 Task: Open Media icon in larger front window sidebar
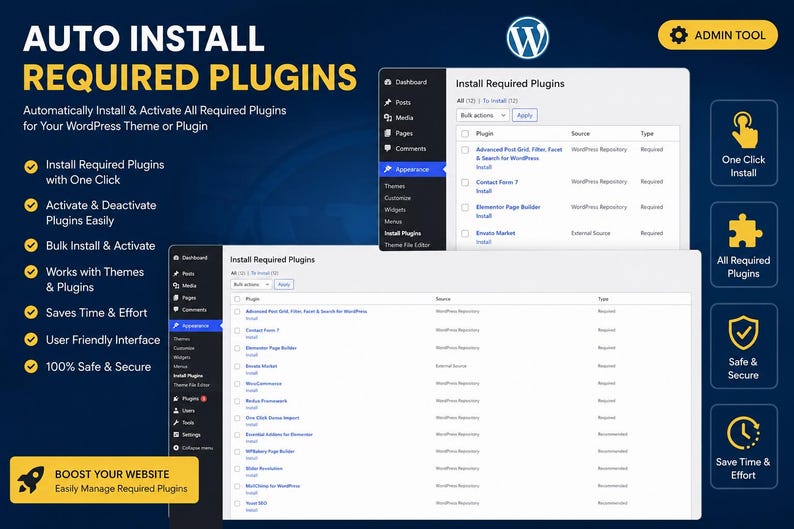click(176, 286)
